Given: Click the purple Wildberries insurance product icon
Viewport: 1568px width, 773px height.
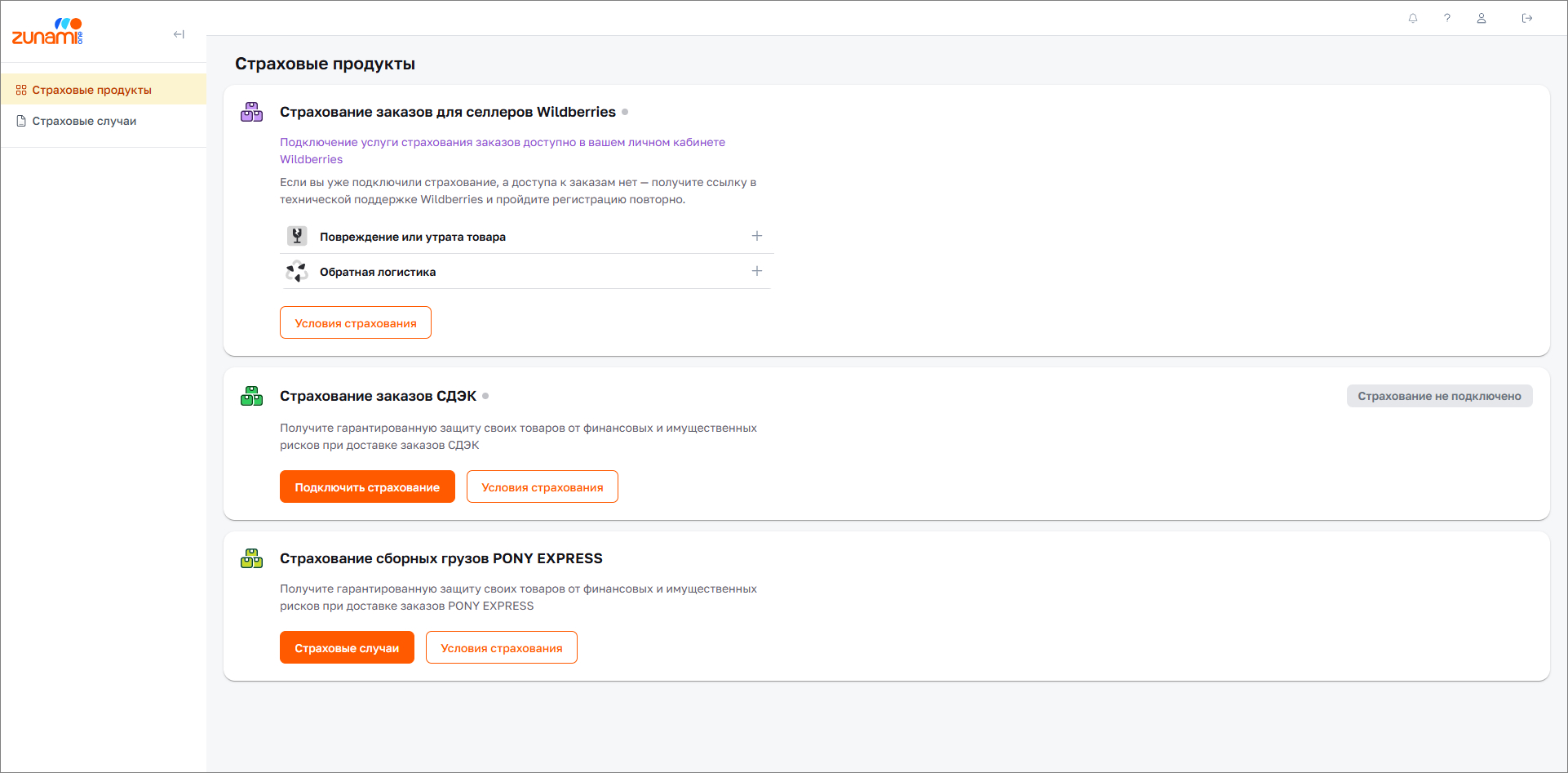Looking at the screenshot, I should click(x=251, y=113).
